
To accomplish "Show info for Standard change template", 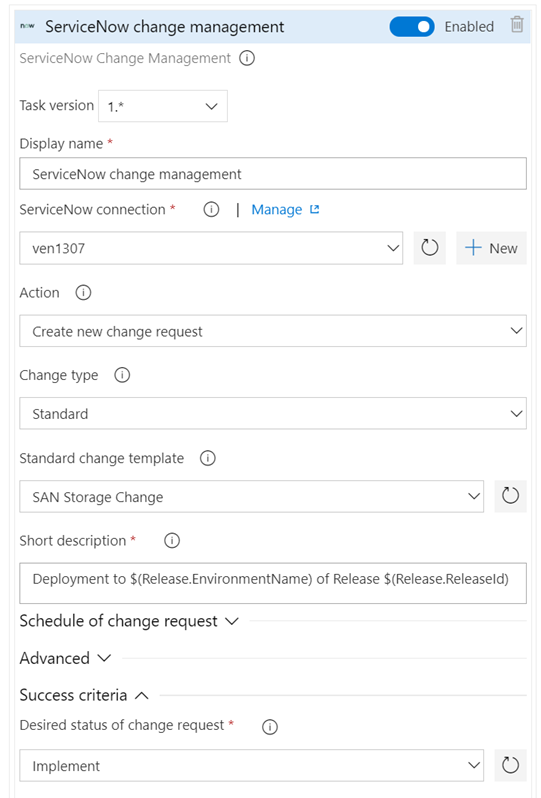I will 208,458.
